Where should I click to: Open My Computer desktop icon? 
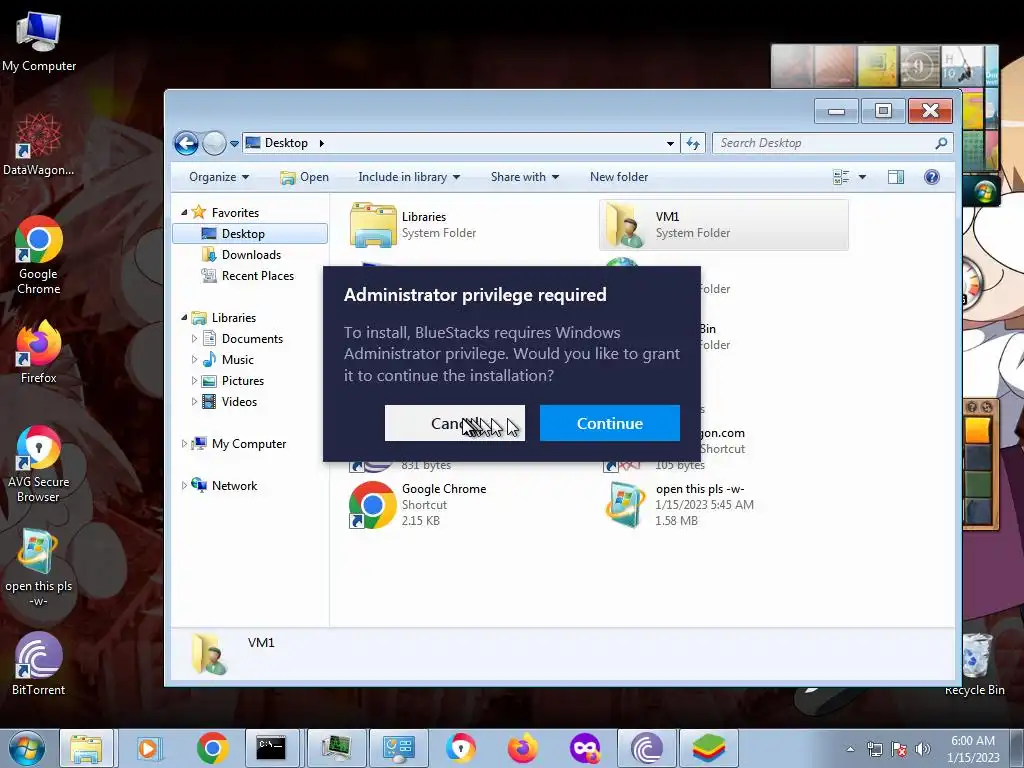(39, 41)
